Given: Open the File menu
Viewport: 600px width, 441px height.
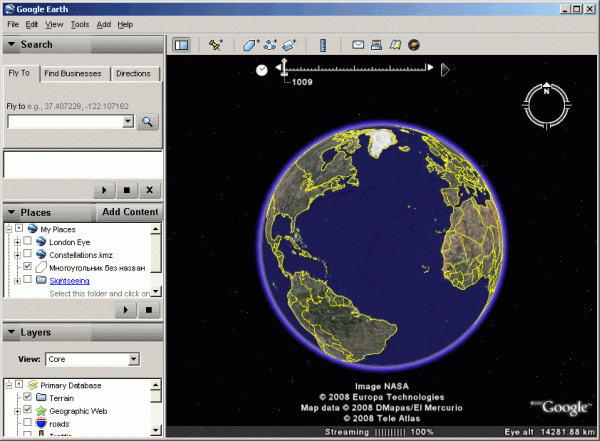Looking at the screenshot, I should click(13, 24).
